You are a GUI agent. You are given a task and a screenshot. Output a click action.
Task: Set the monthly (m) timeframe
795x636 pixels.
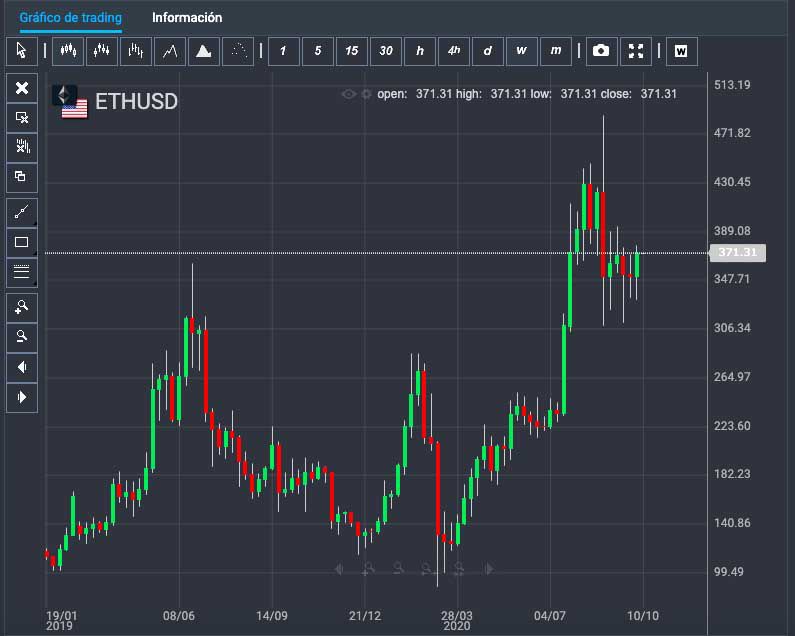[556, 51]
